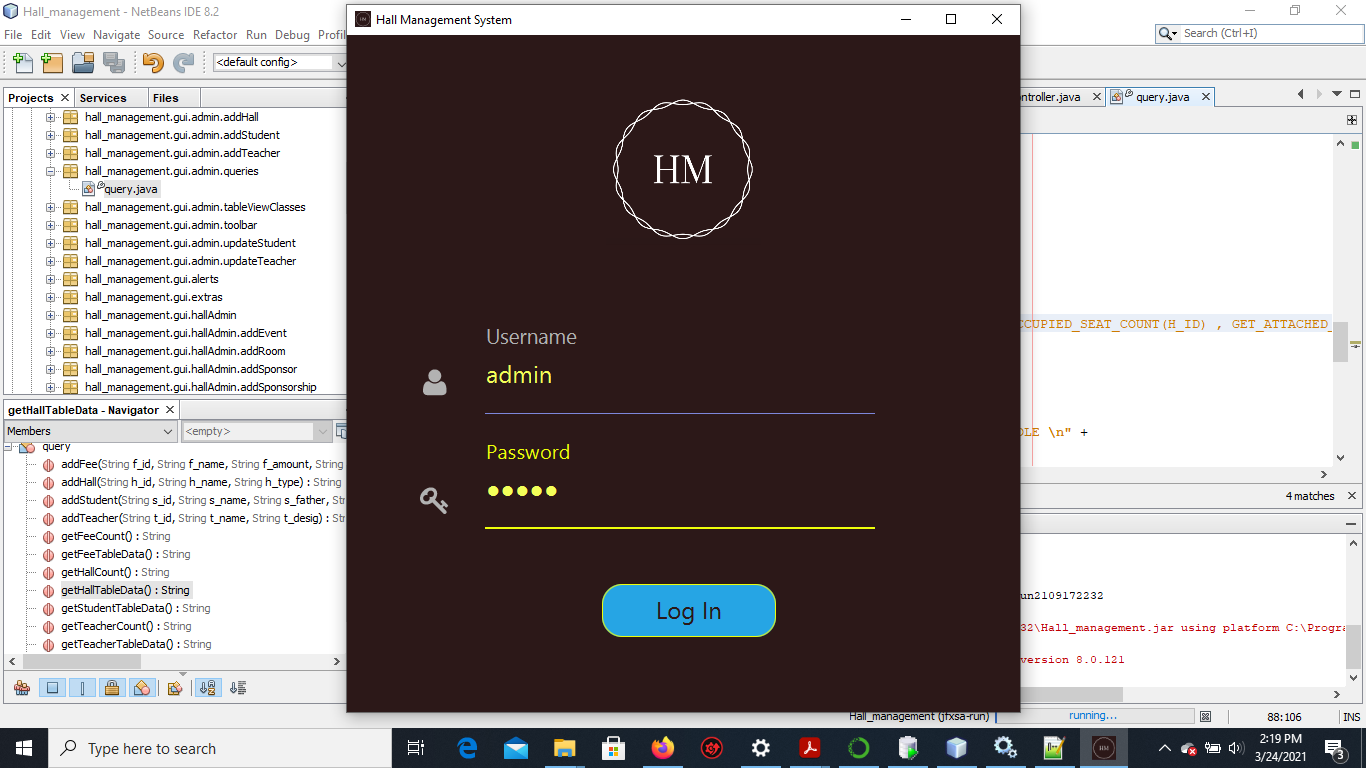The height and width of the screenshot is (768, 1366).
Task: Toggle Sort by Name in Navigator toolbar
Action: point(208,687)
